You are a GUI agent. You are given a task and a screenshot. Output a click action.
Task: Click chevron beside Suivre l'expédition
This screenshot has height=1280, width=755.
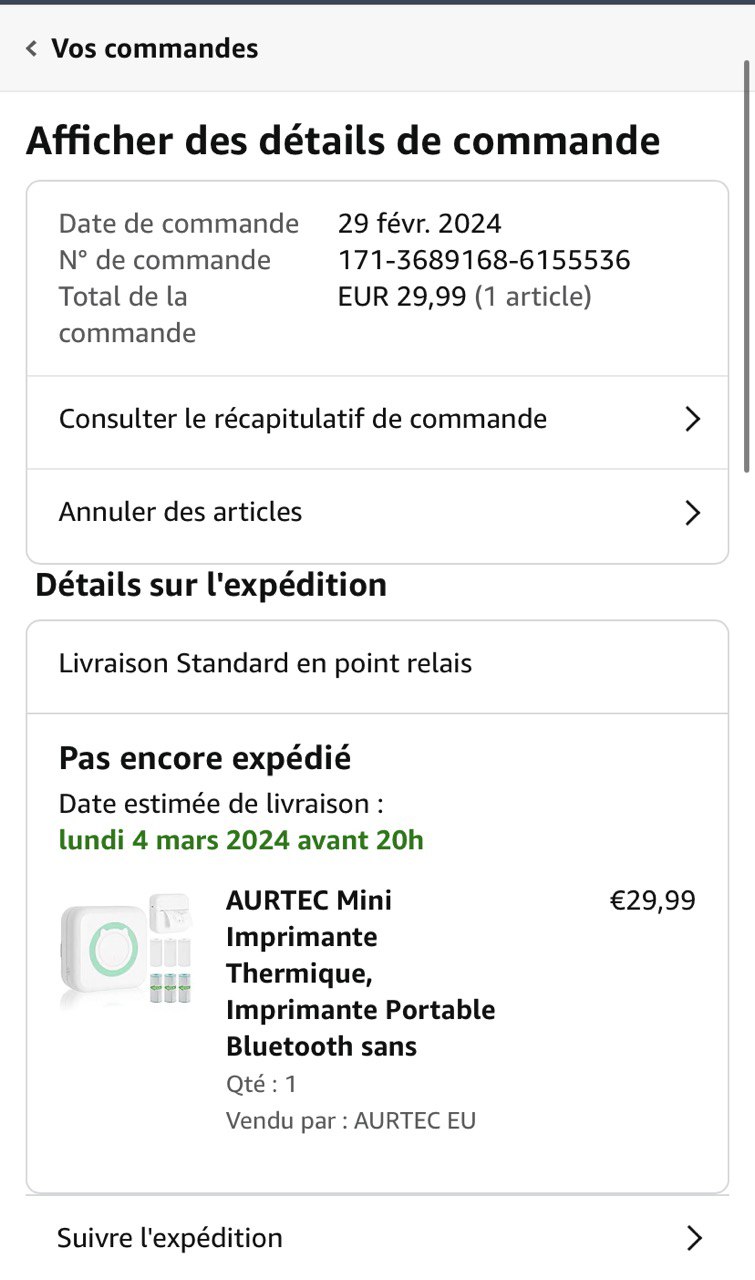pos(694,1239)
